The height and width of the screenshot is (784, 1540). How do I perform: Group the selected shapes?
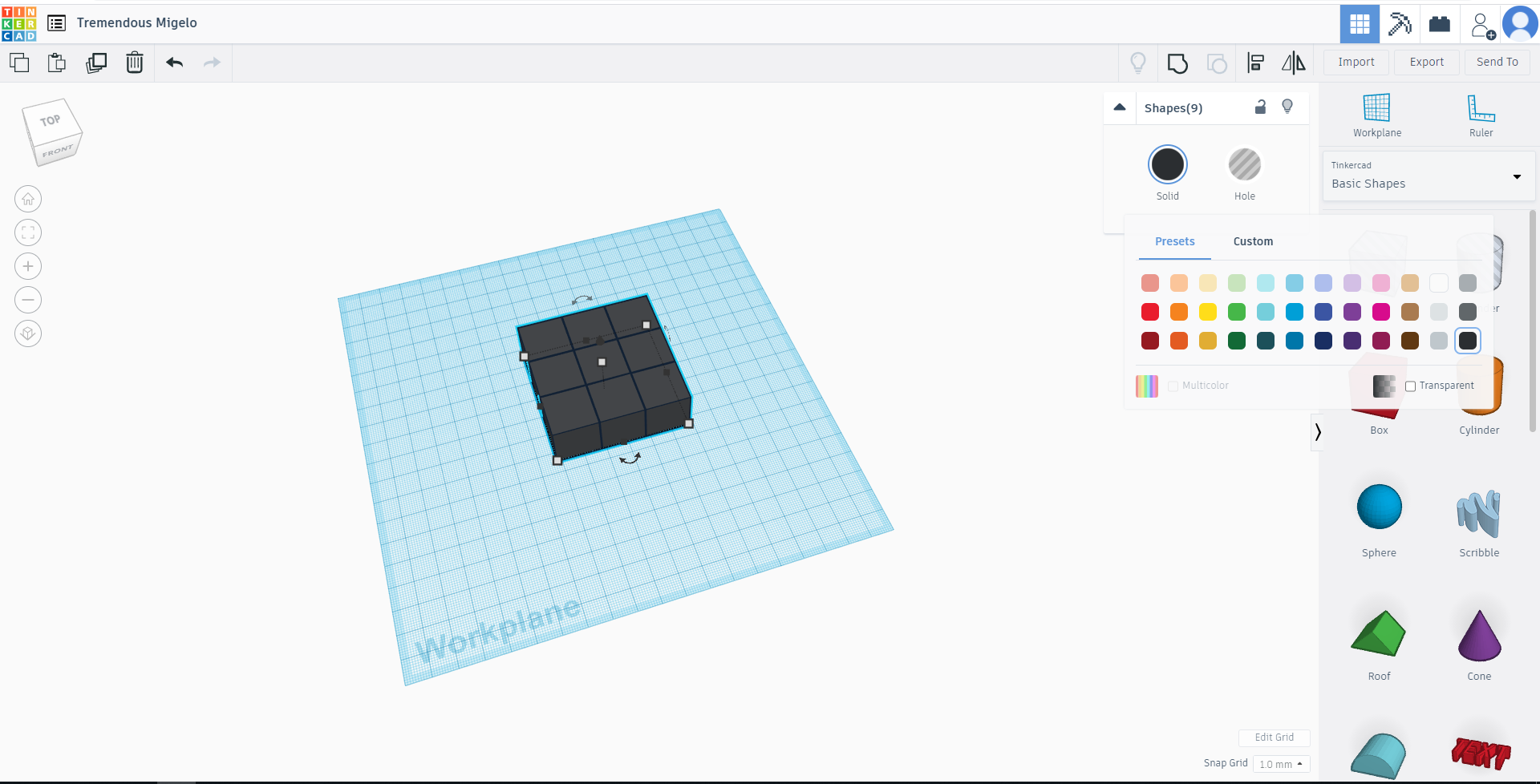click(x=1177, y=63)
